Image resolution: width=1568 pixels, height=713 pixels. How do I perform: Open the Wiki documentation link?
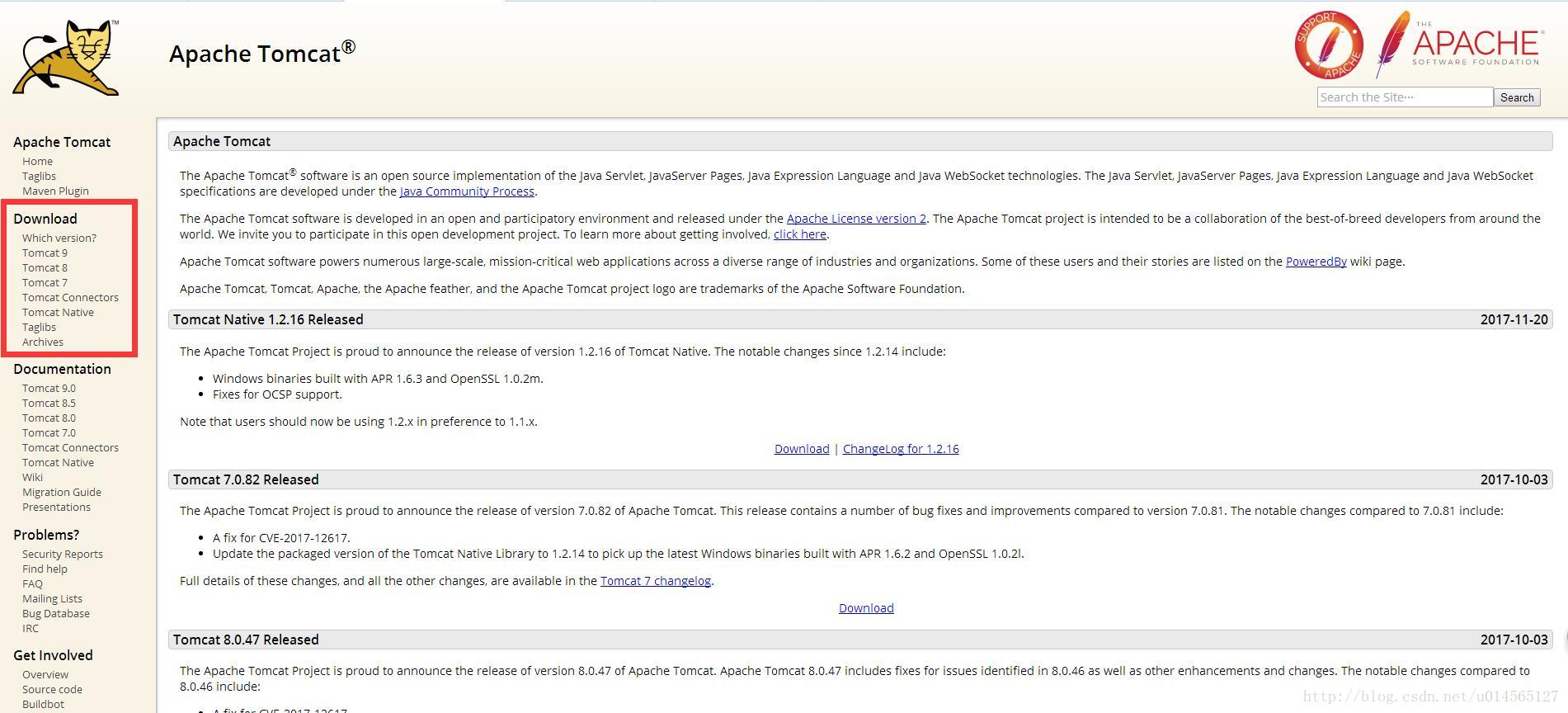pyautogui.click(x=32, y=477)
